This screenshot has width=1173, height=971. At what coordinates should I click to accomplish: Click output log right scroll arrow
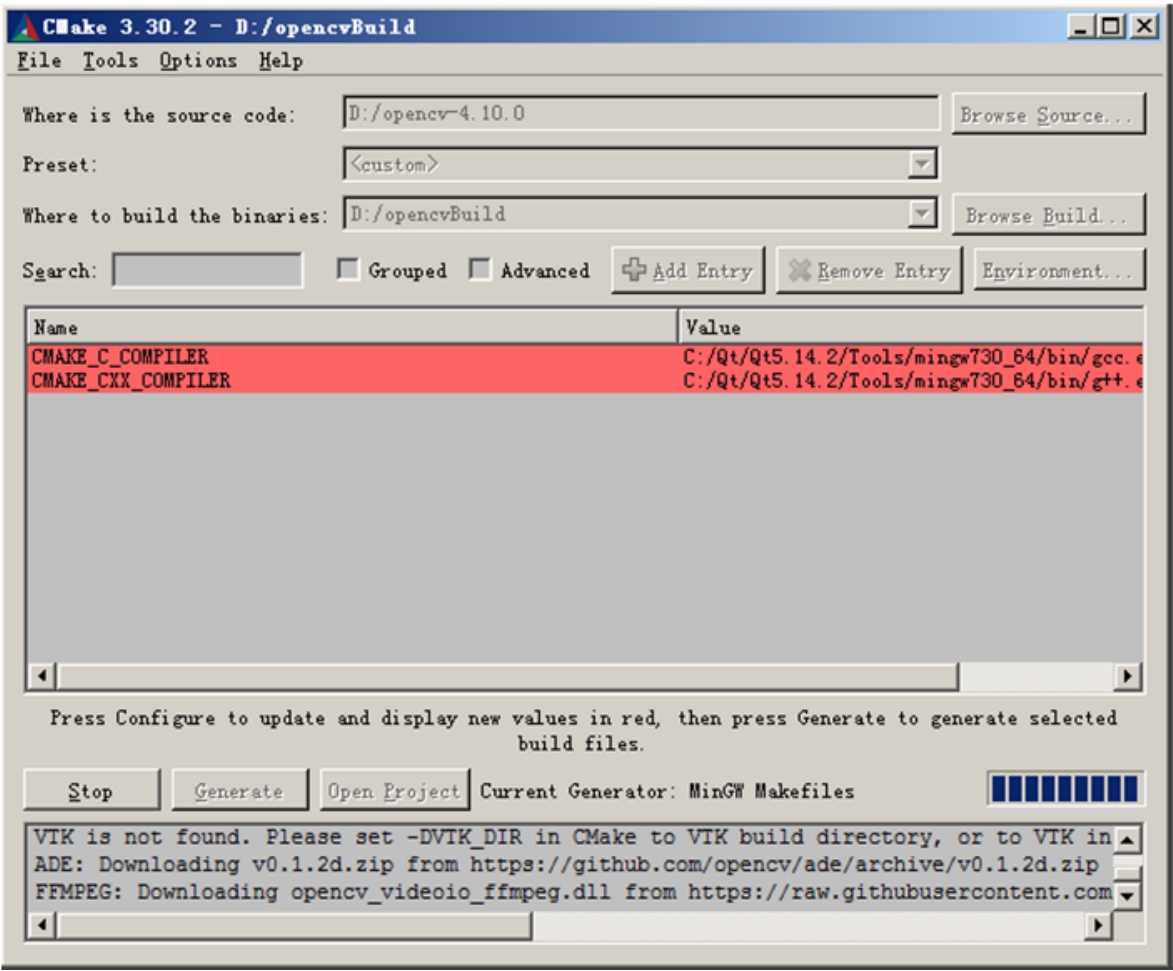tap(1097, 925)
